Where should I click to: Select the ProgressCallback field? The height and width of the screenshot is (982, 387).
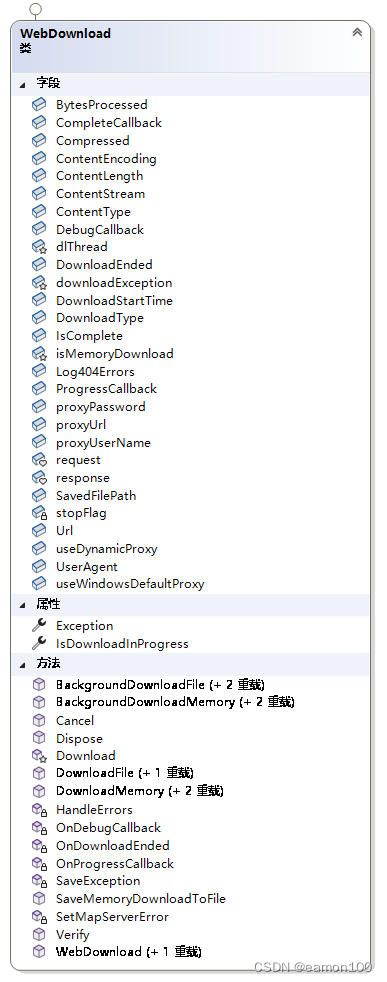tap(106, 388)
